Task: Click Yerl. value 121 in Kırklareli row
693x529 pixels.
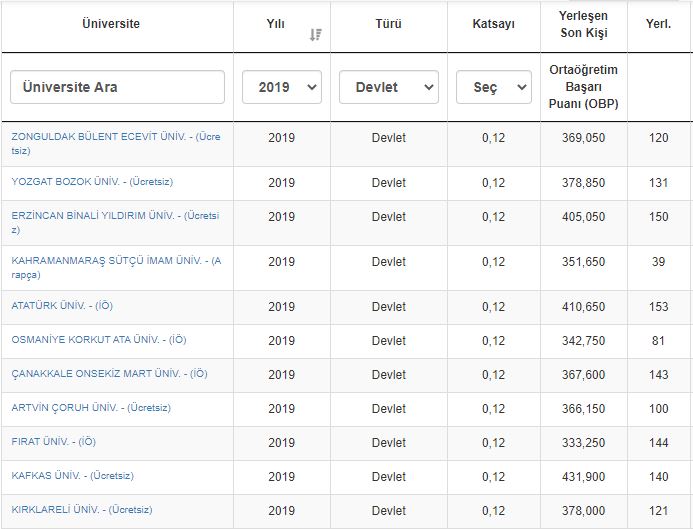Action: click(x=659, y=510)
